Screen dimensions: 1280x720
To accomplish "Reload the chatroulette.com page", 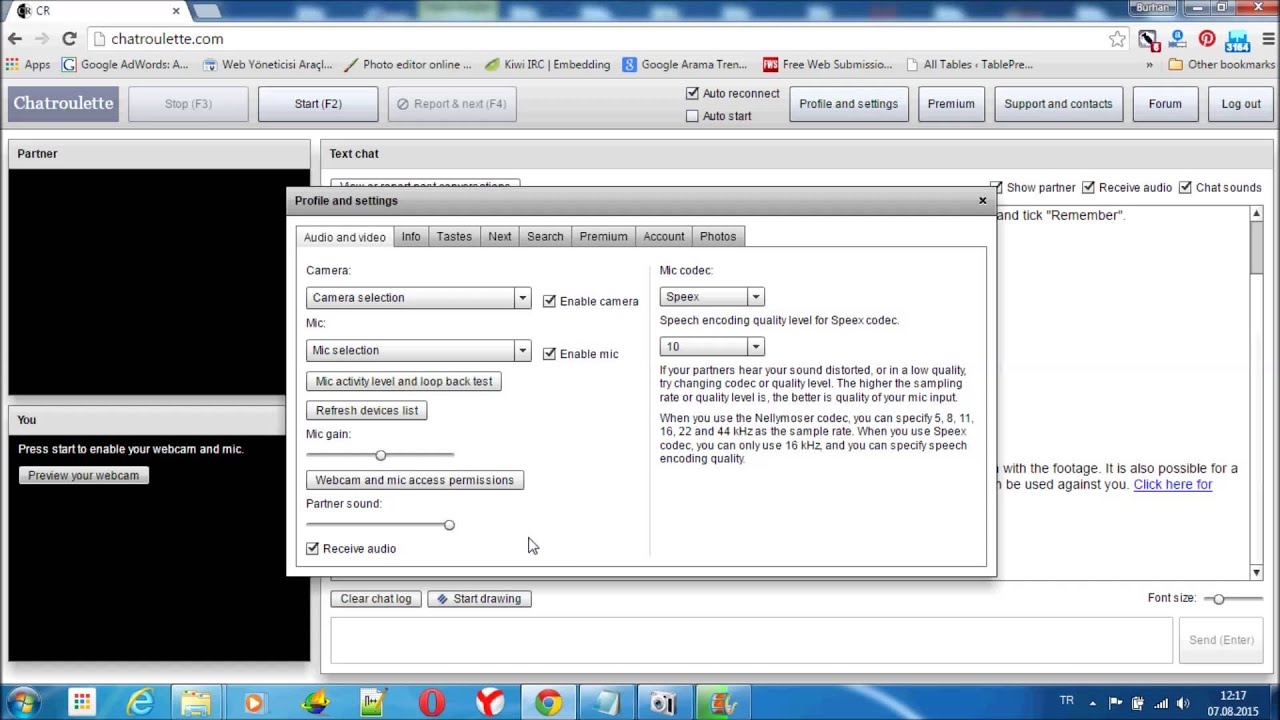I will 69,39.
